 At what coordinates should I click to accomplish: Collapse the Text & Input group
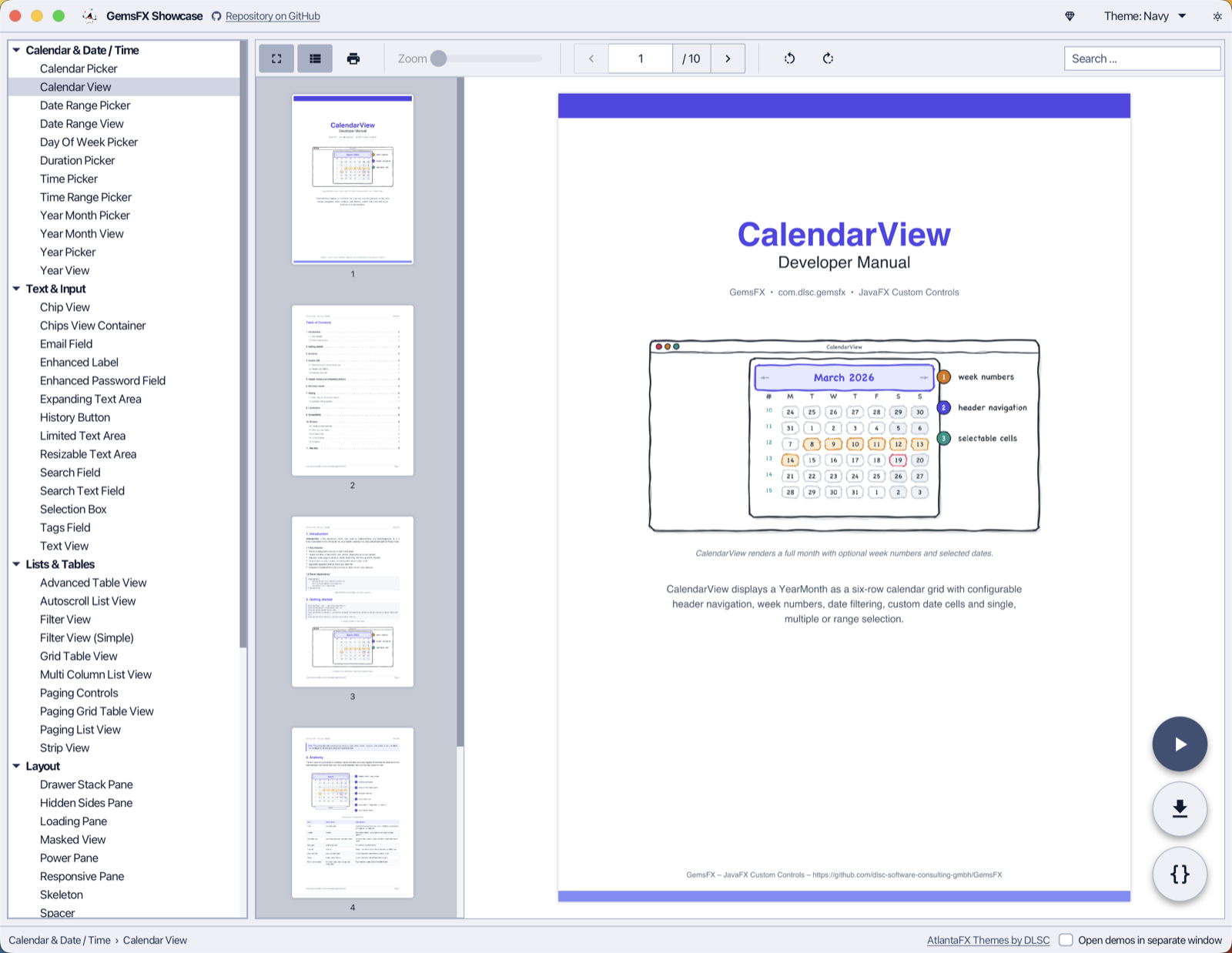(16, 289)
